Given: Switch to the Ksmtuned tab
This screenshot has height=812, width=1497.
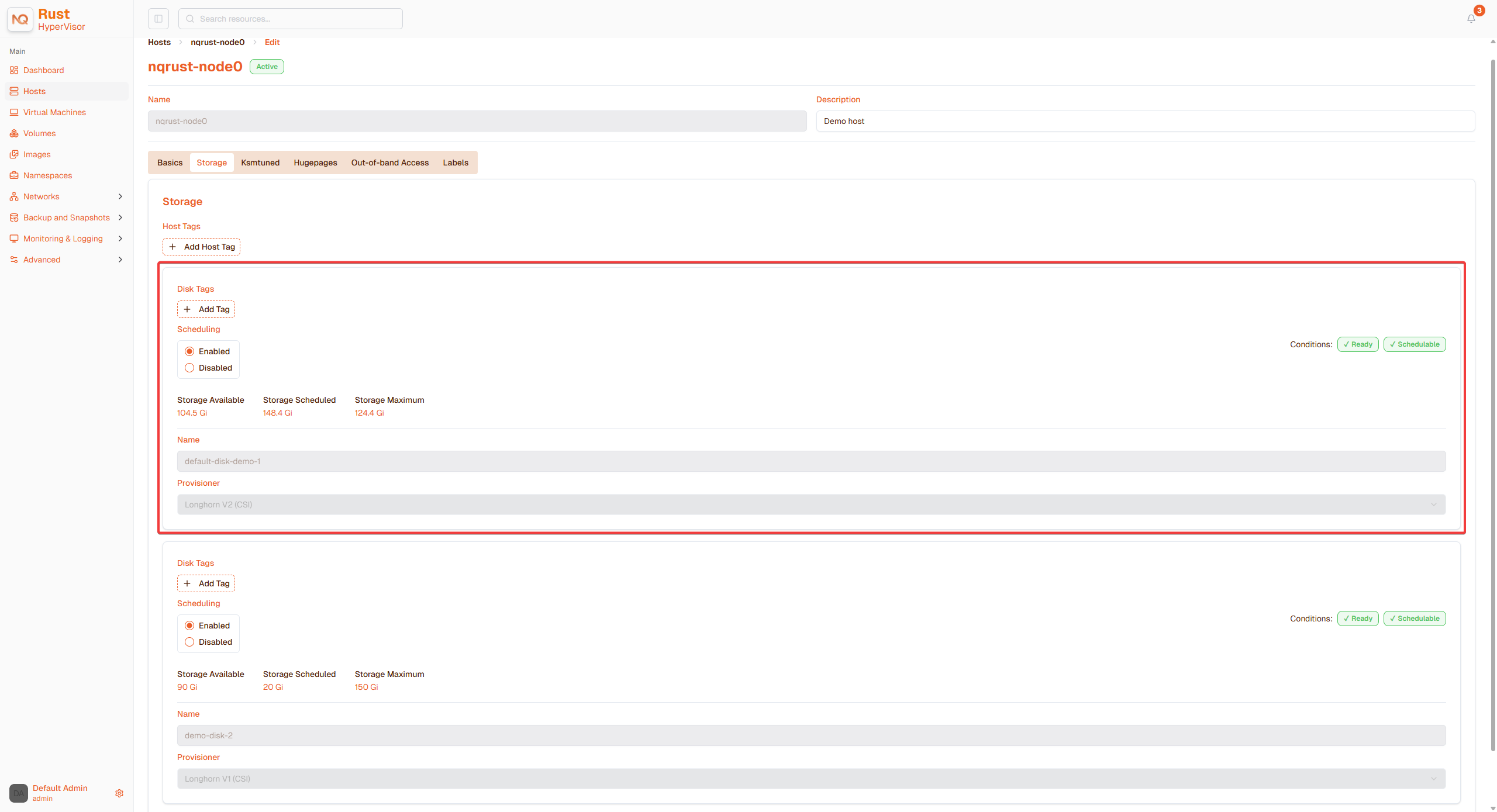Looking at the screenshot, I should [260, 163].
